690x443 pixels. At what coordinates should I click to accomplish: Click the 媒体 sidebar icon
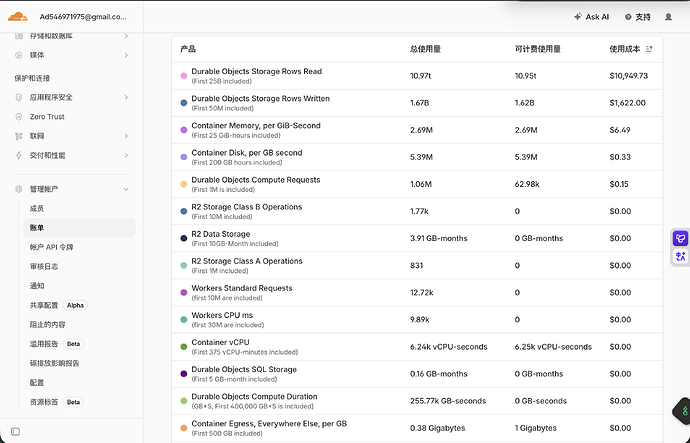tap(18, 55)
